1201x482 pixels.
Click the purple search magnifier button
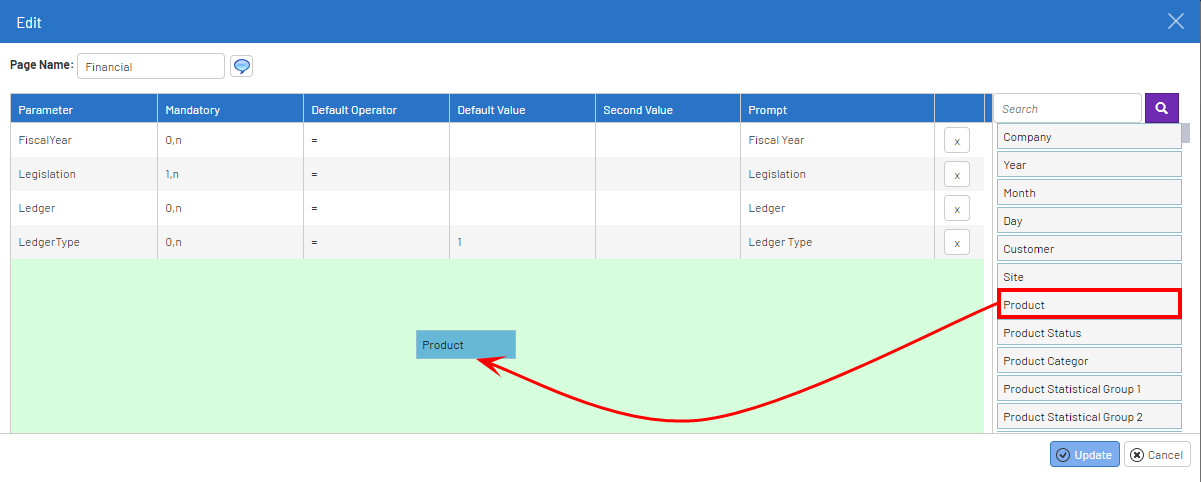point(1161,108)
